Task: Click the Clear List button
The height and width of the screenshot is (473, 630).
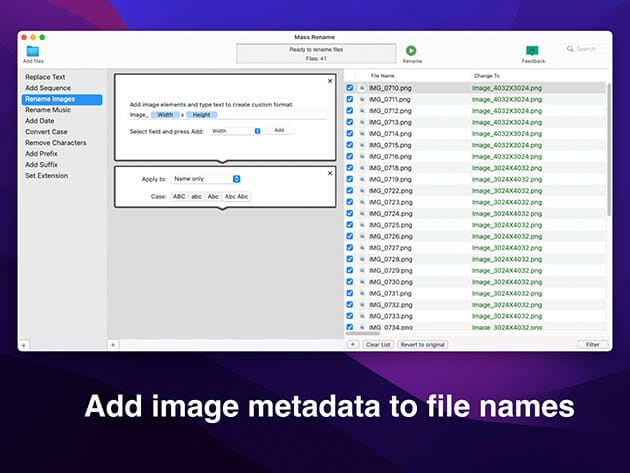Action: point(378,344)
